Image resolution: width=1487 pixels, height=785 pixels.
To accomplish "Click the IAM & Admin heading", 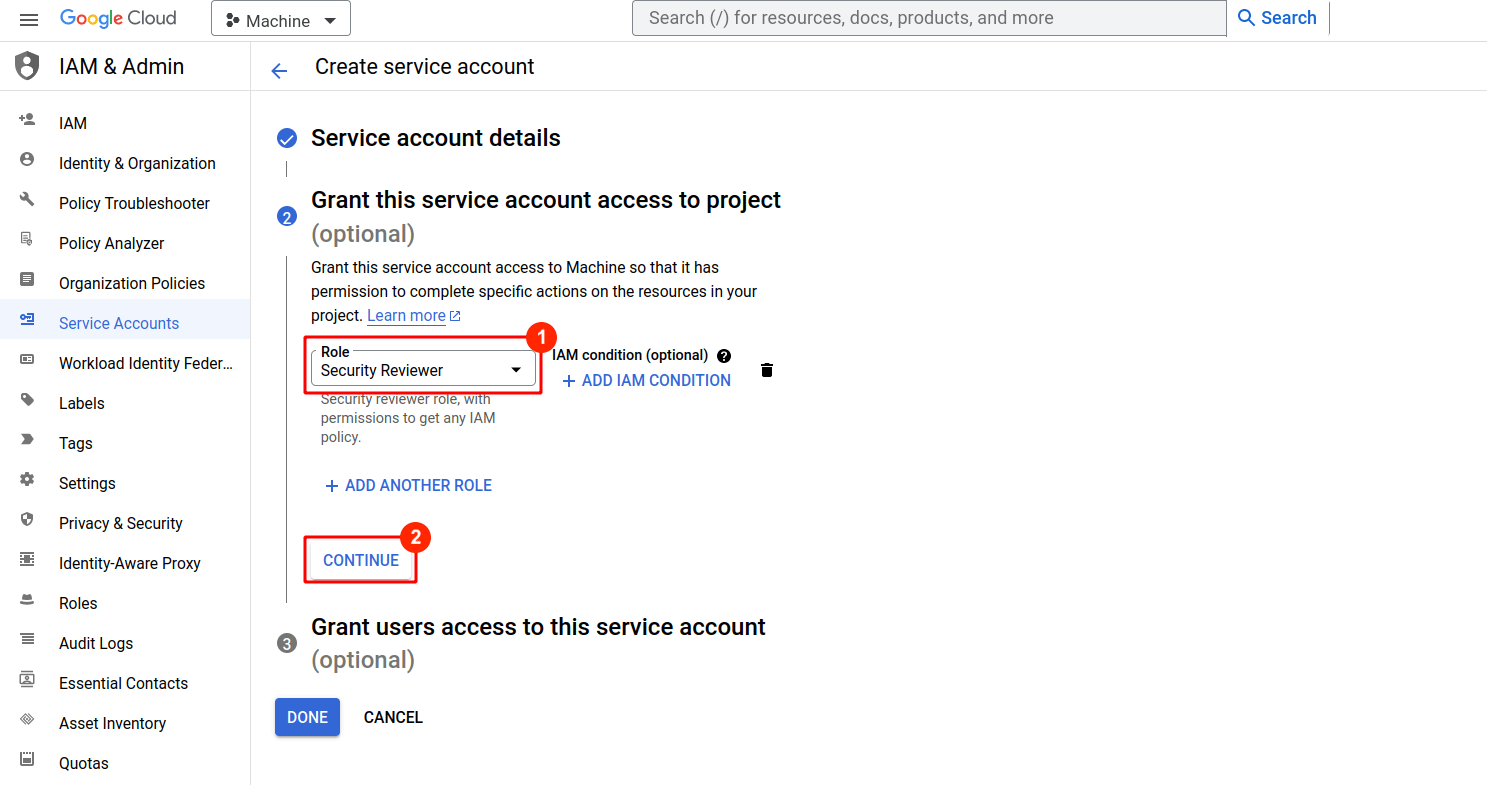I will pyautogui.click(x=122, y=66).
